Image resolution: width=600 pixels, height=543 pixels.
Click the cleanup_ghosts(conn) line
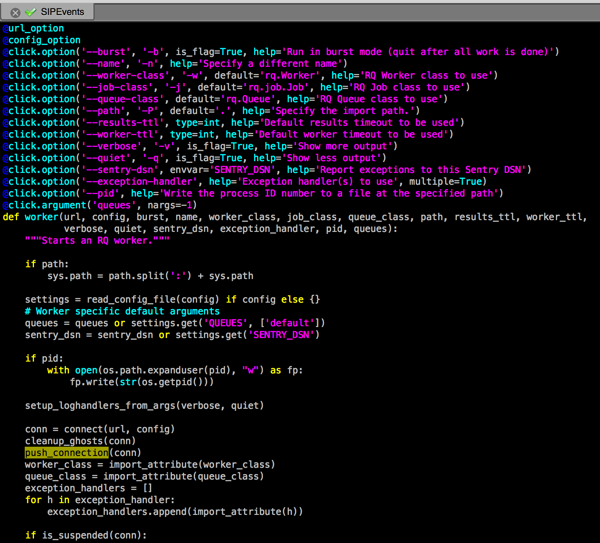pos(80,441)
